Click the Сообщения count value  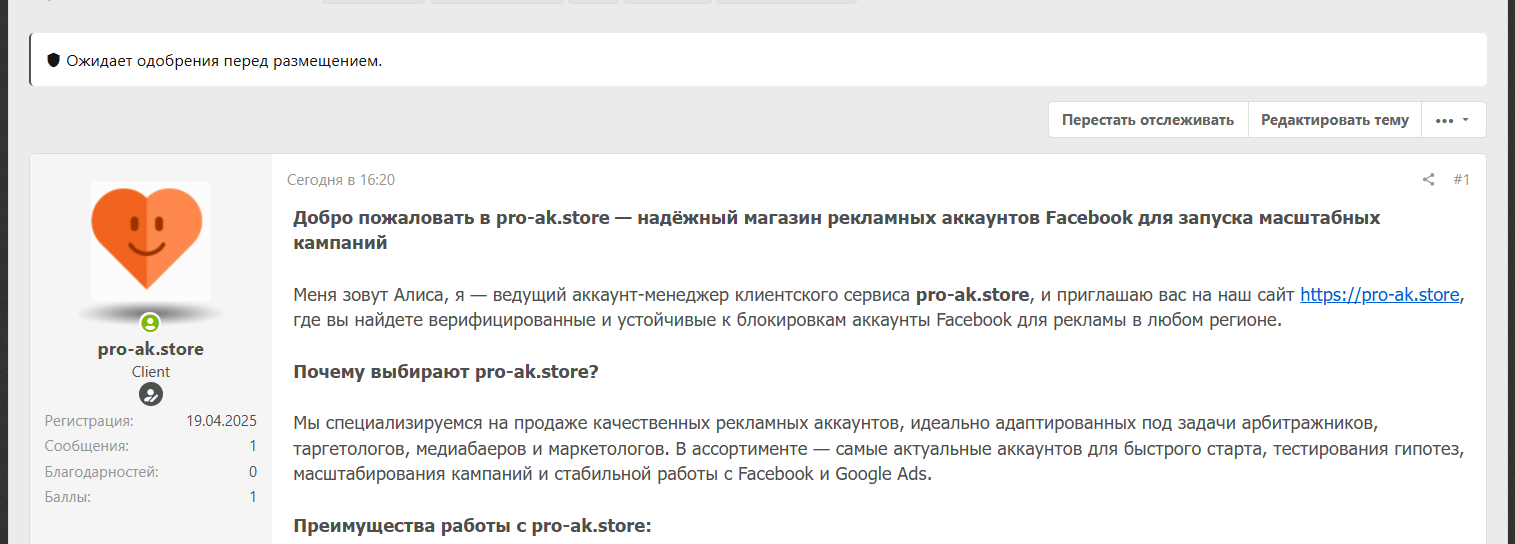click(253, 446)
